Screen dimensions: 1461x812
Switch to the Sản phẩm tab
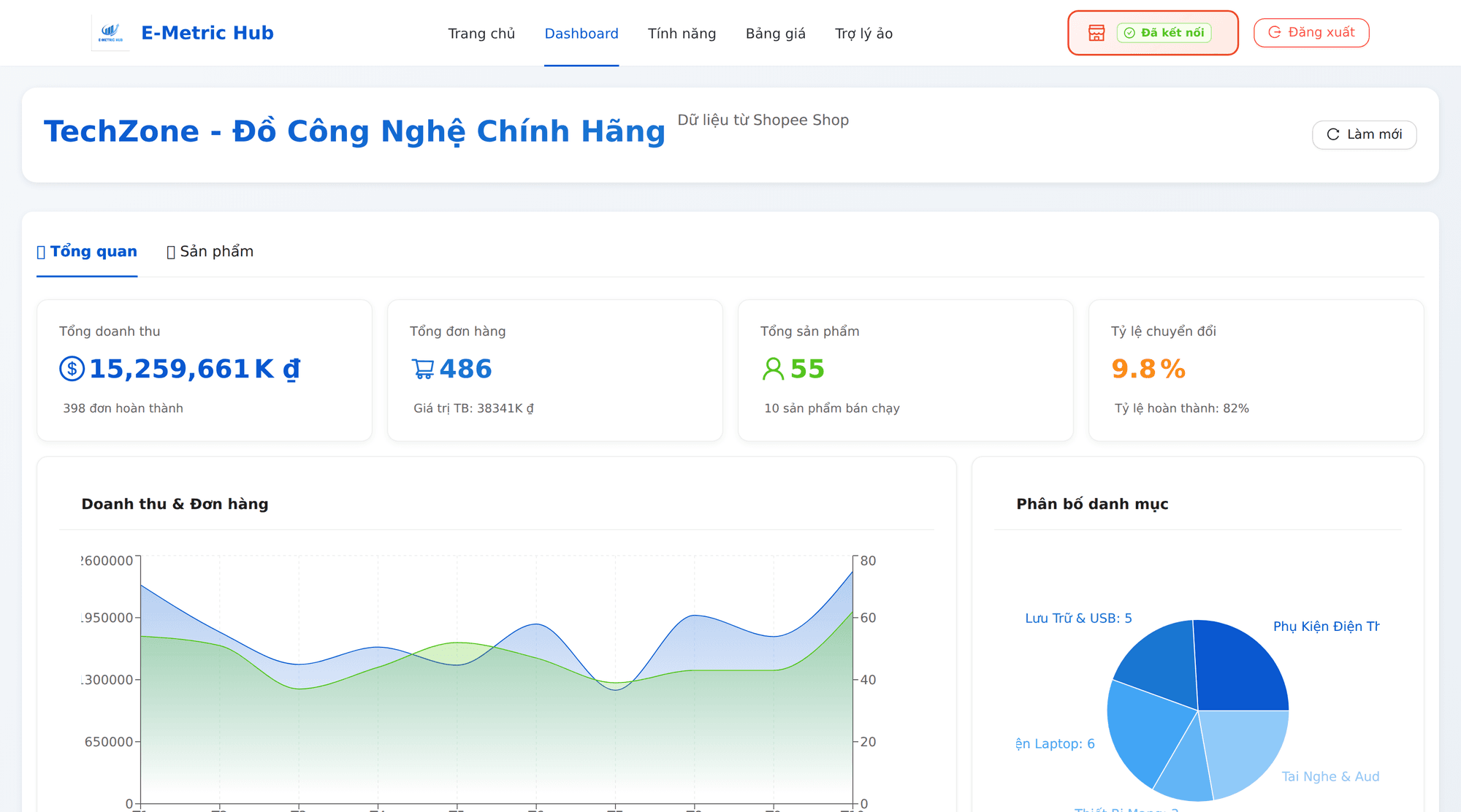pos(210,252)
